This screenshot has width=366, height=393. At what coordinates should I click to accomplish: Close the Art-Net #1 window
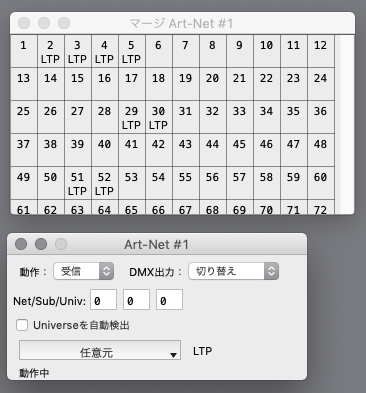pyautogui.click(x=21, y=244)
